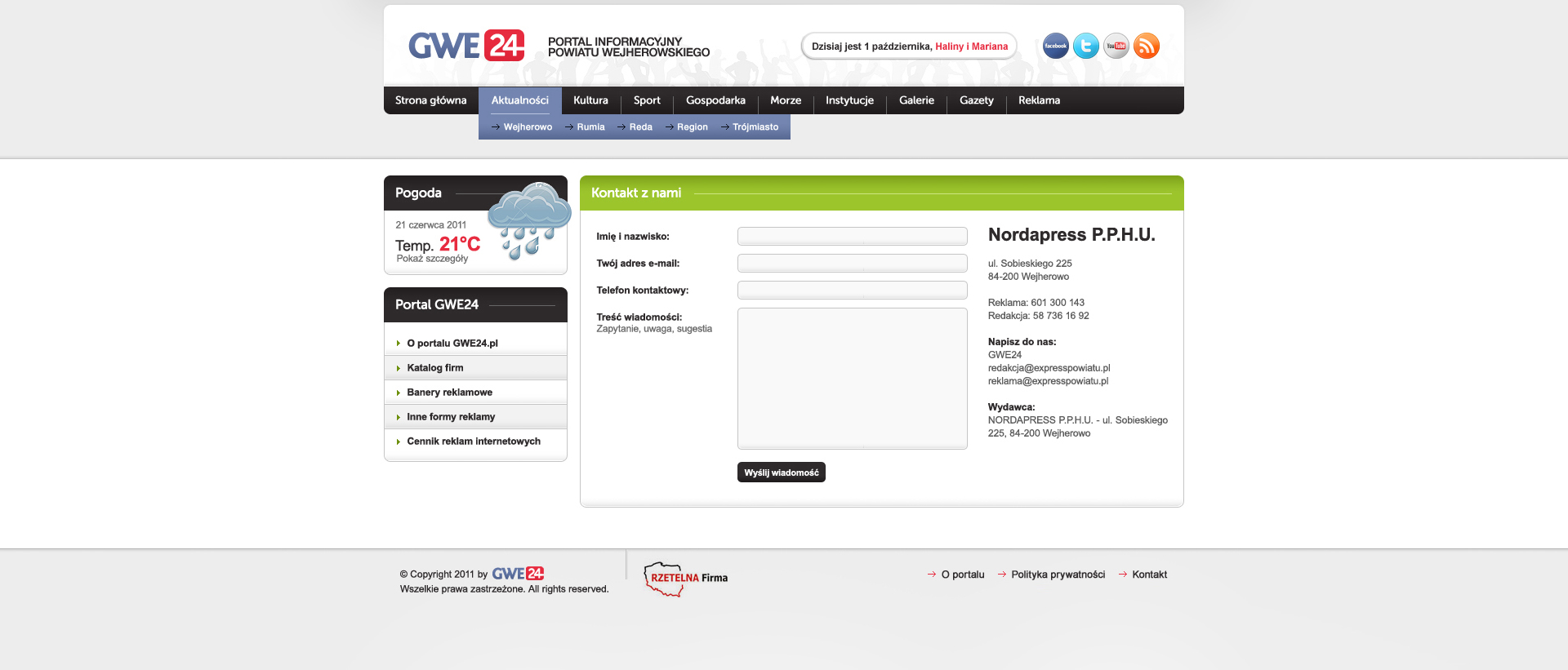
Task: Click the Rzetelna Firma badge
Action: (x=685, y=579)
